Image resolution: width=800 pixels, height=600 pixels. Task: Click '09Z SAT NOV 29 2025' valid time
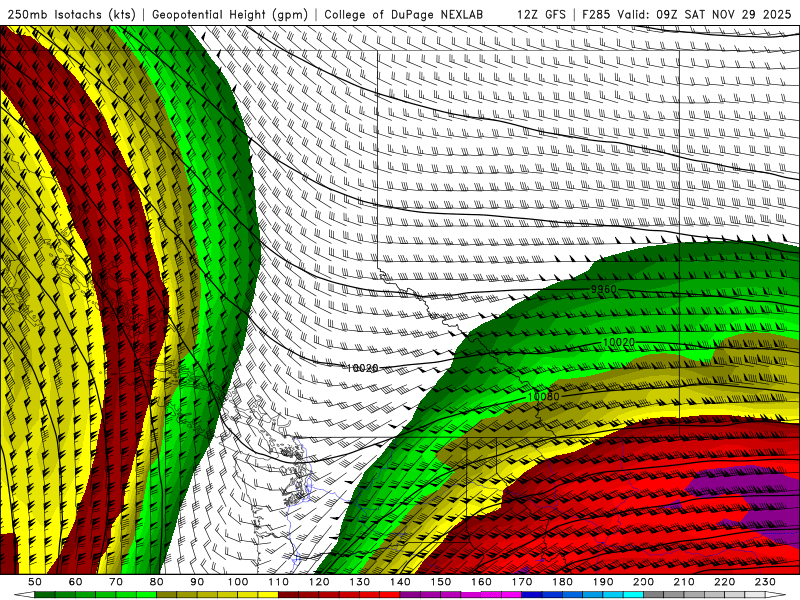coord(723,14)
